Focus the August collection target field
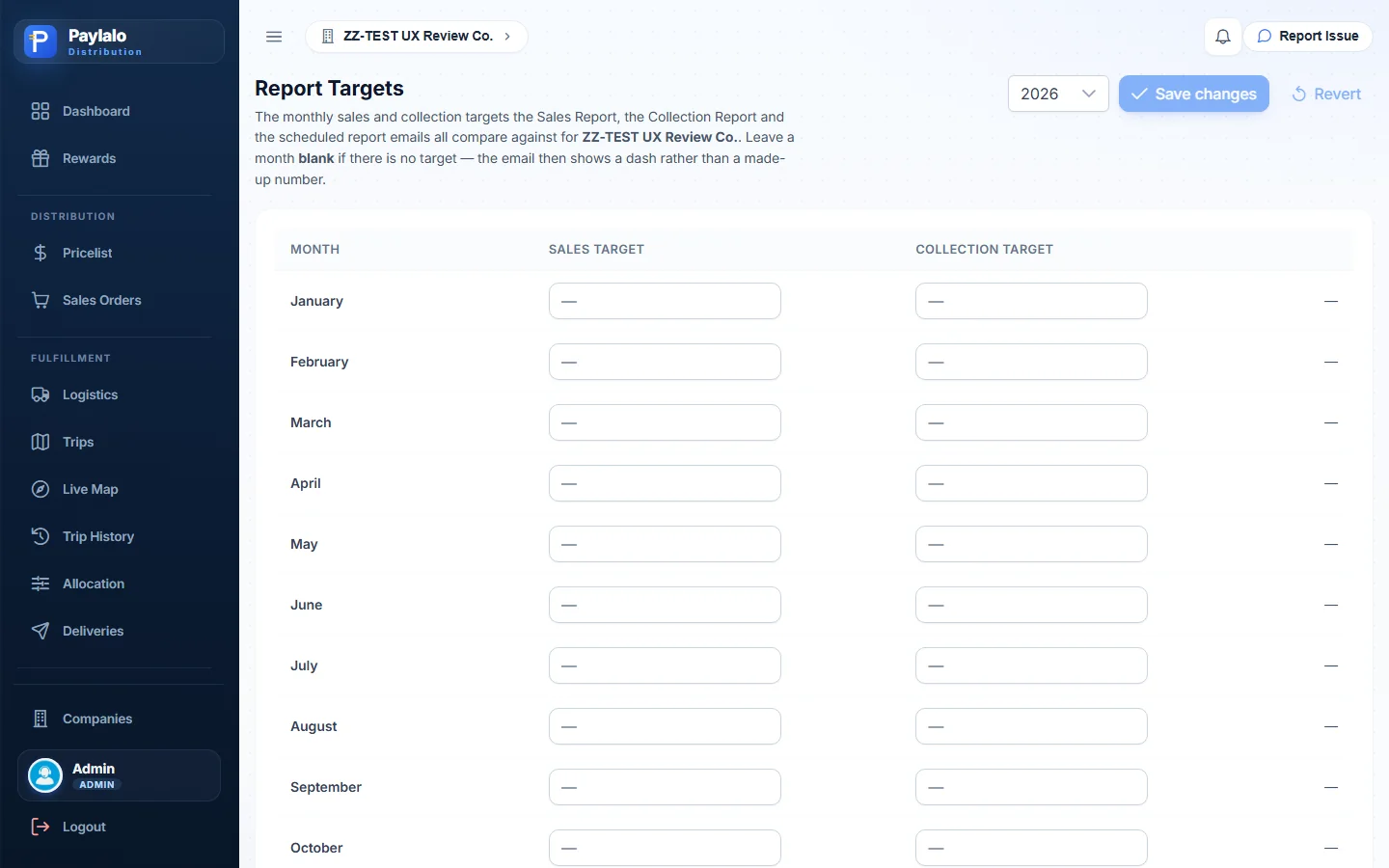 (x=1031, y=726)
